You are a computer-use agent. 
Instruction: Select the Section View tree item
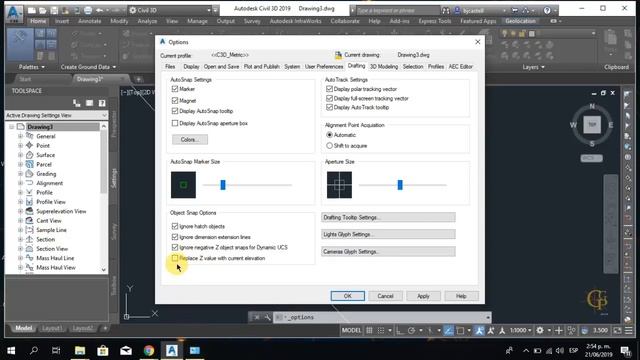pyautogui.click(x=52, y=249)
